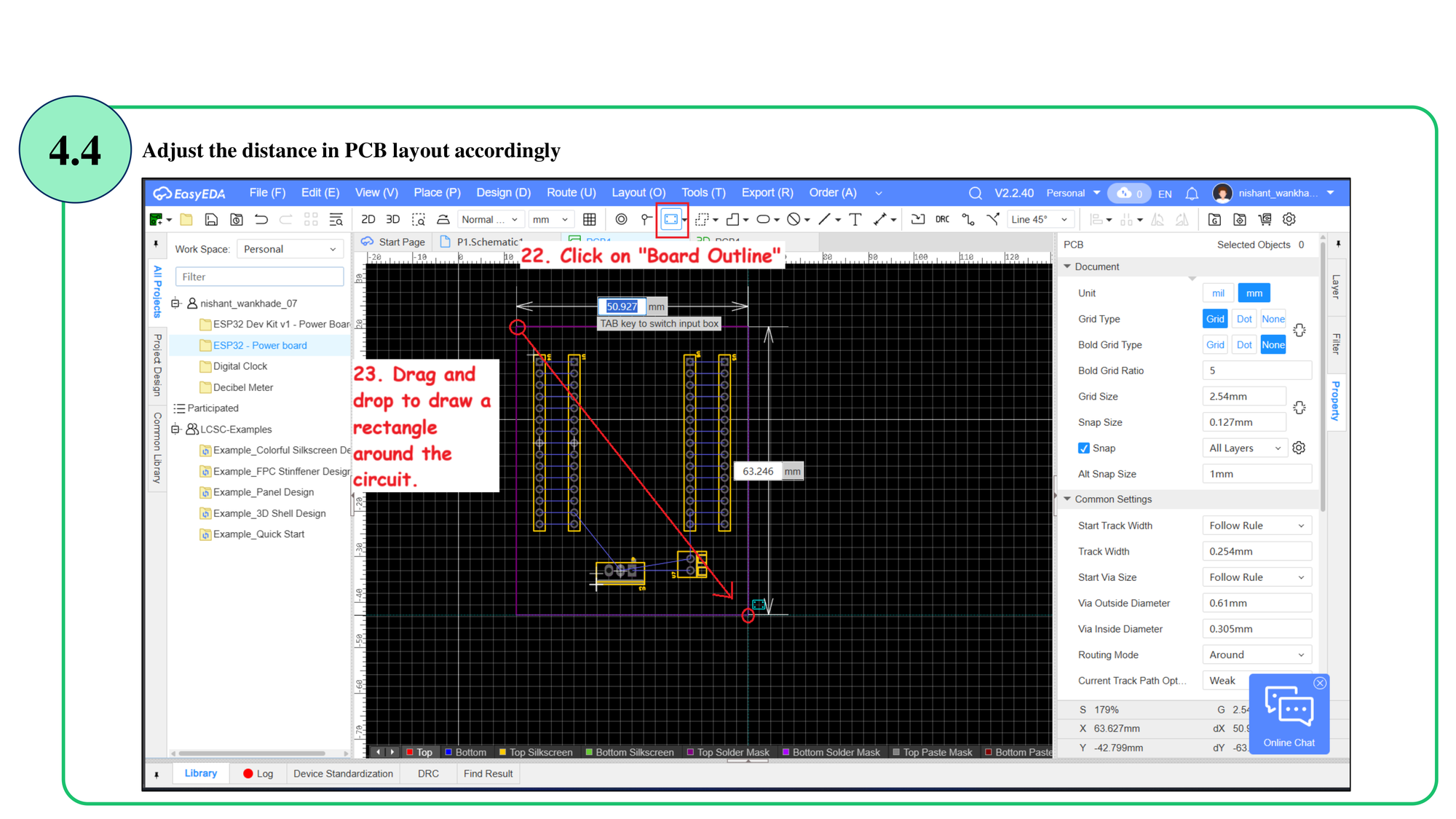Open Online Chat button
Image resolution: width=1456 pixels, height=819 pixels.
tap(1289, 715)
